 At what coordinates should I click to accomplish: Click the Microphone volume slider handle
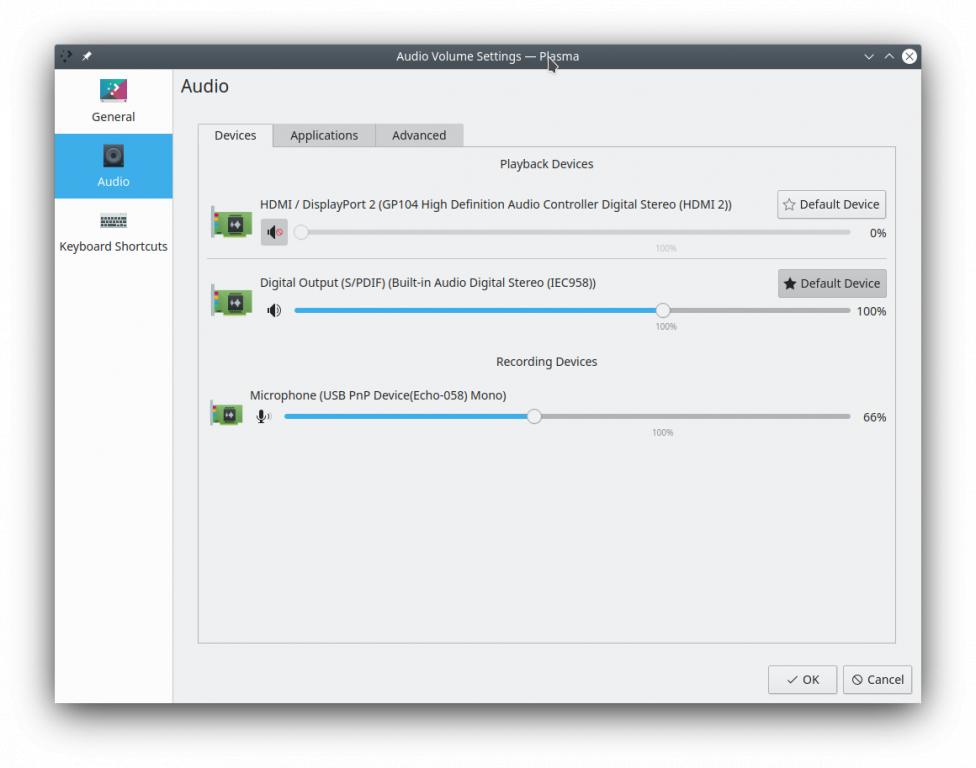pos(534,417)
